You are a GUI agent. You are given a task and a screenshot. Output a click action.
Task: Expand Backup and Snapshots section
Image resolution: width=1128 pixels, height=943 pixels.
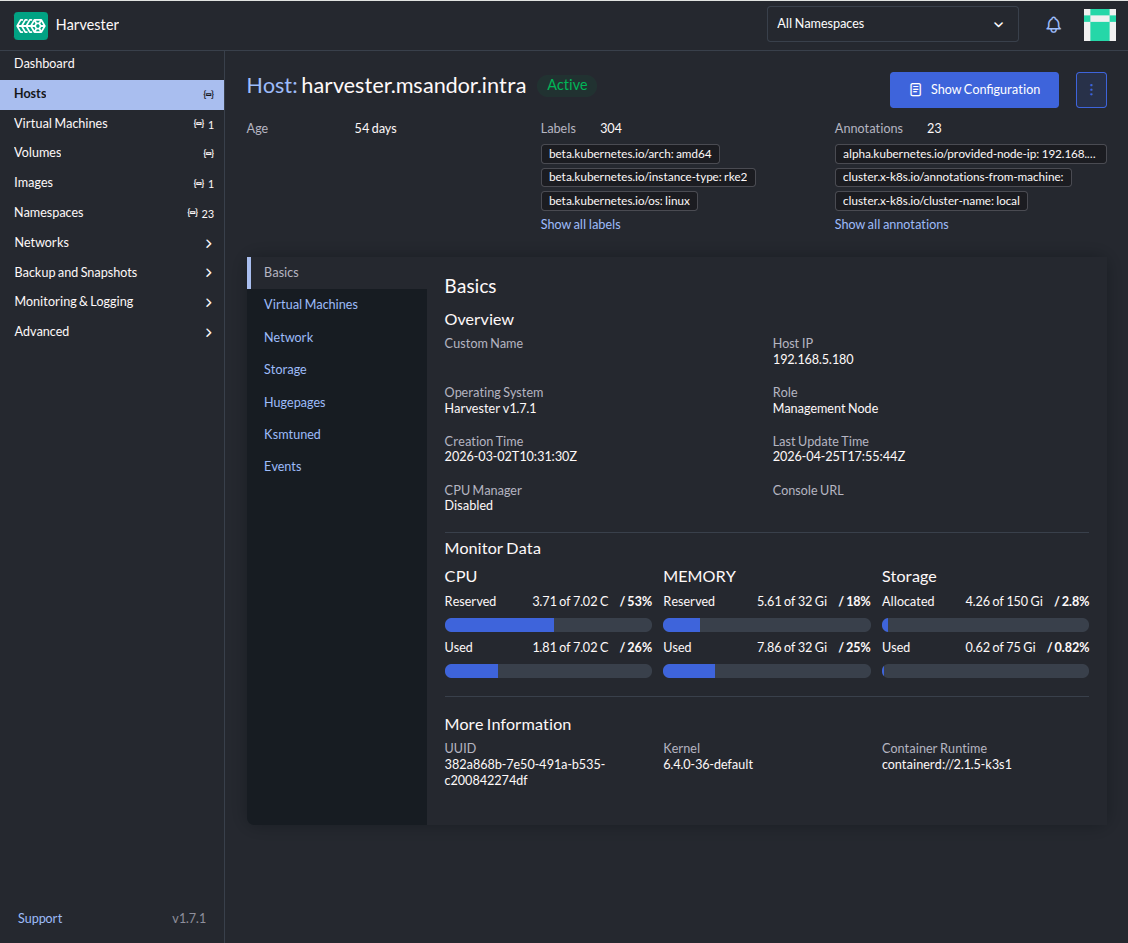coord(208,273)
